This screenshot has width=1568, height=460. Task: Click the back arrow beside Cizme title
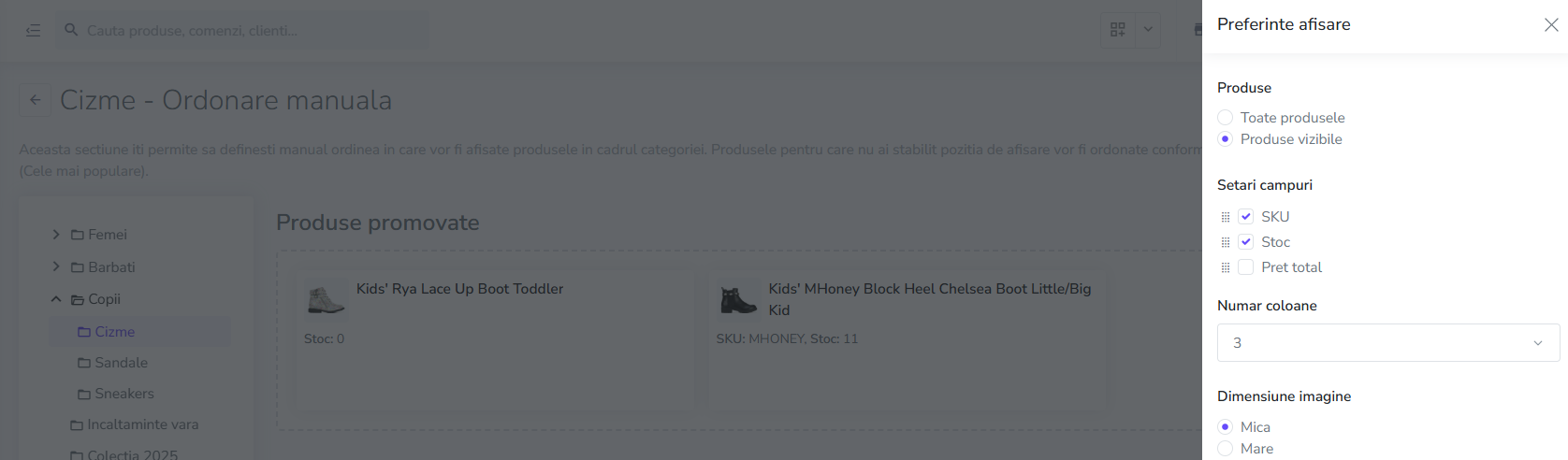tap(35, 100)
